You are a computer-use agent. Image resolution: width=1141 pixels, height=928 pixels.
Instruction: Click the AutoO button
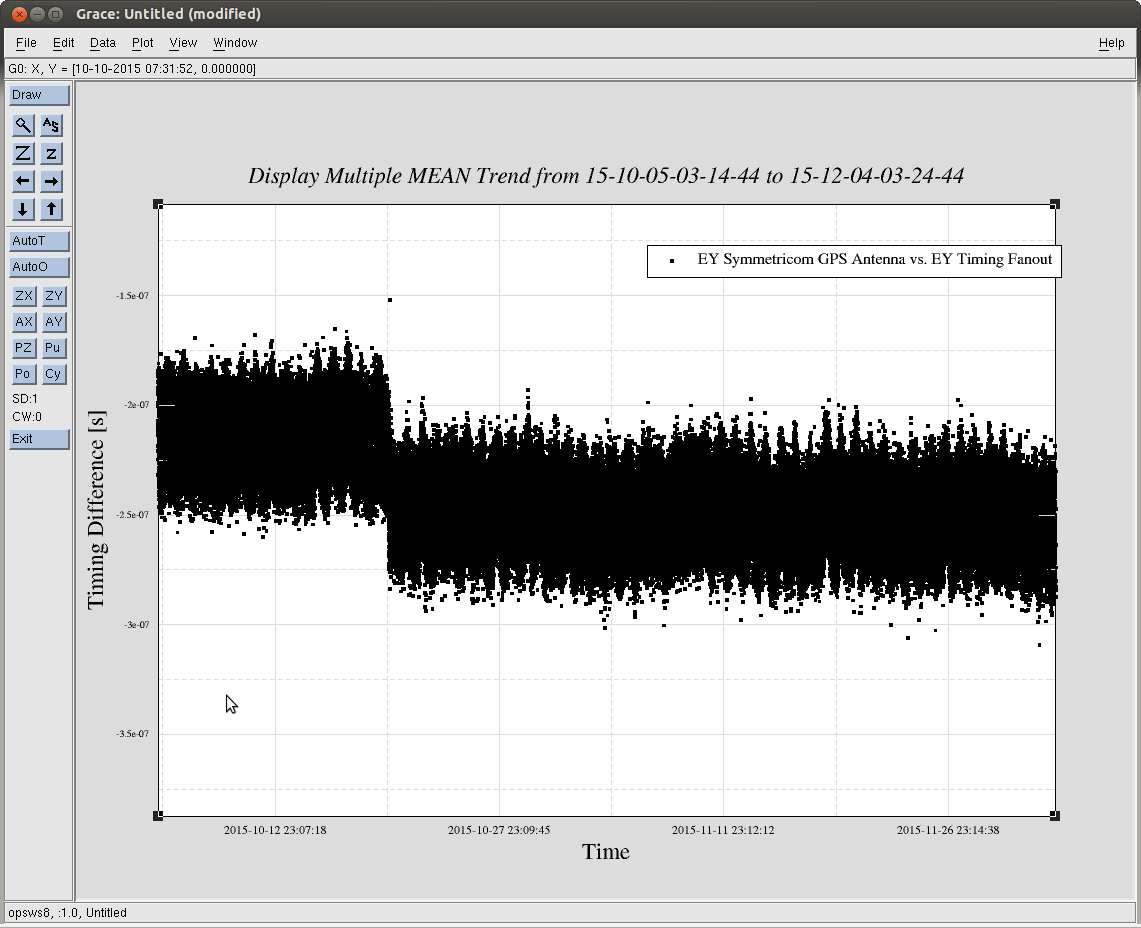click(39, 267)
